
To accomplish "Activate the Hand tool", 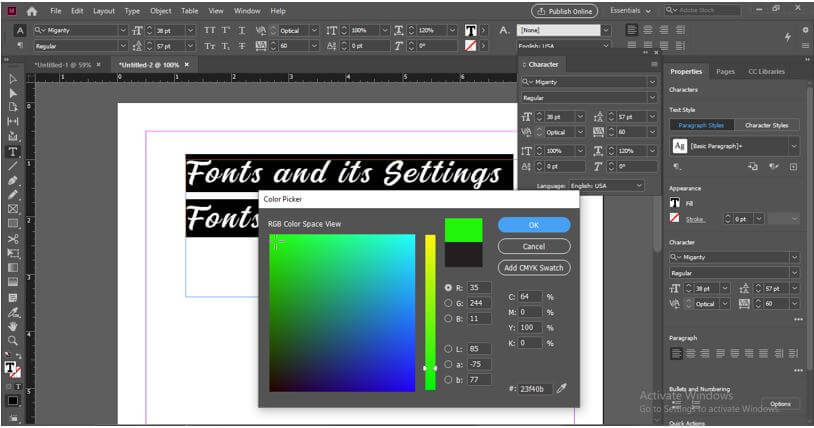I will [x=13, y=326].
